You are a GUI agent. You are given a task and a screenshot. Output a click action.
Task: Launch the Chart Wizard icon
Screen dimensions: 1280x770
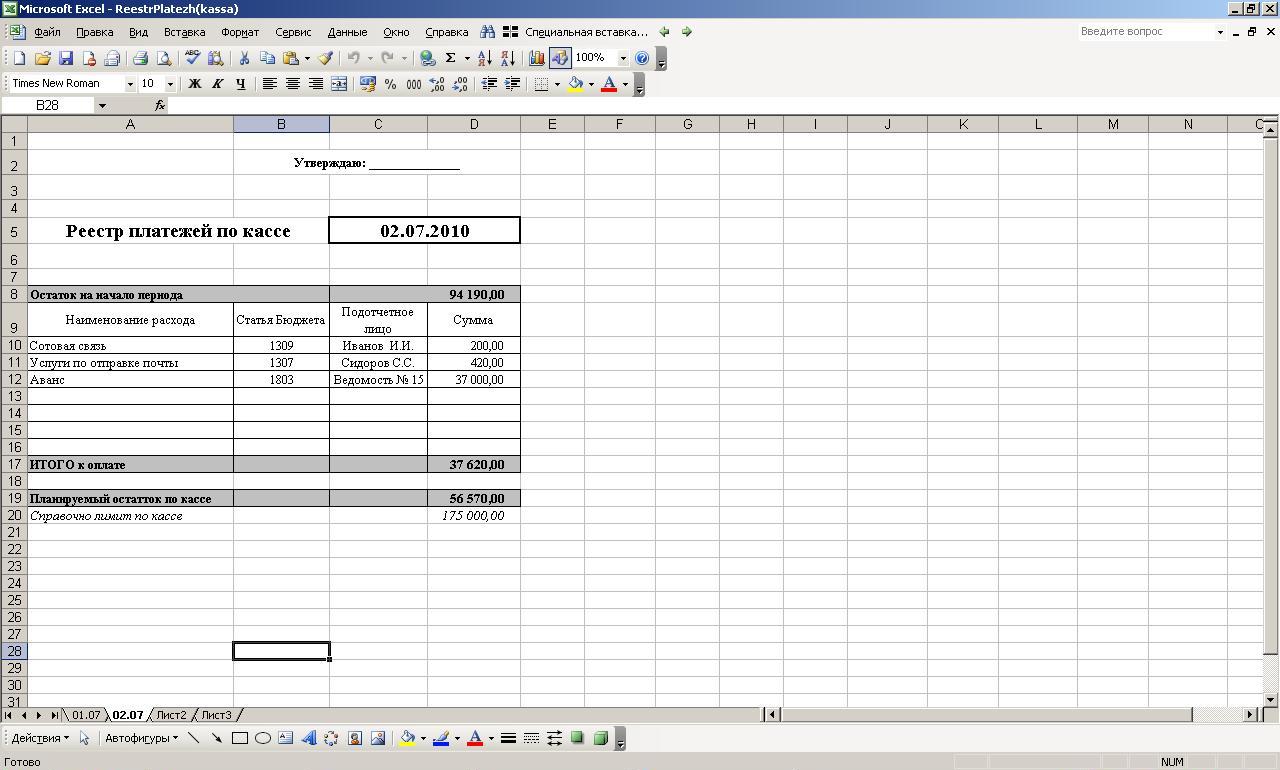[537, 58]
